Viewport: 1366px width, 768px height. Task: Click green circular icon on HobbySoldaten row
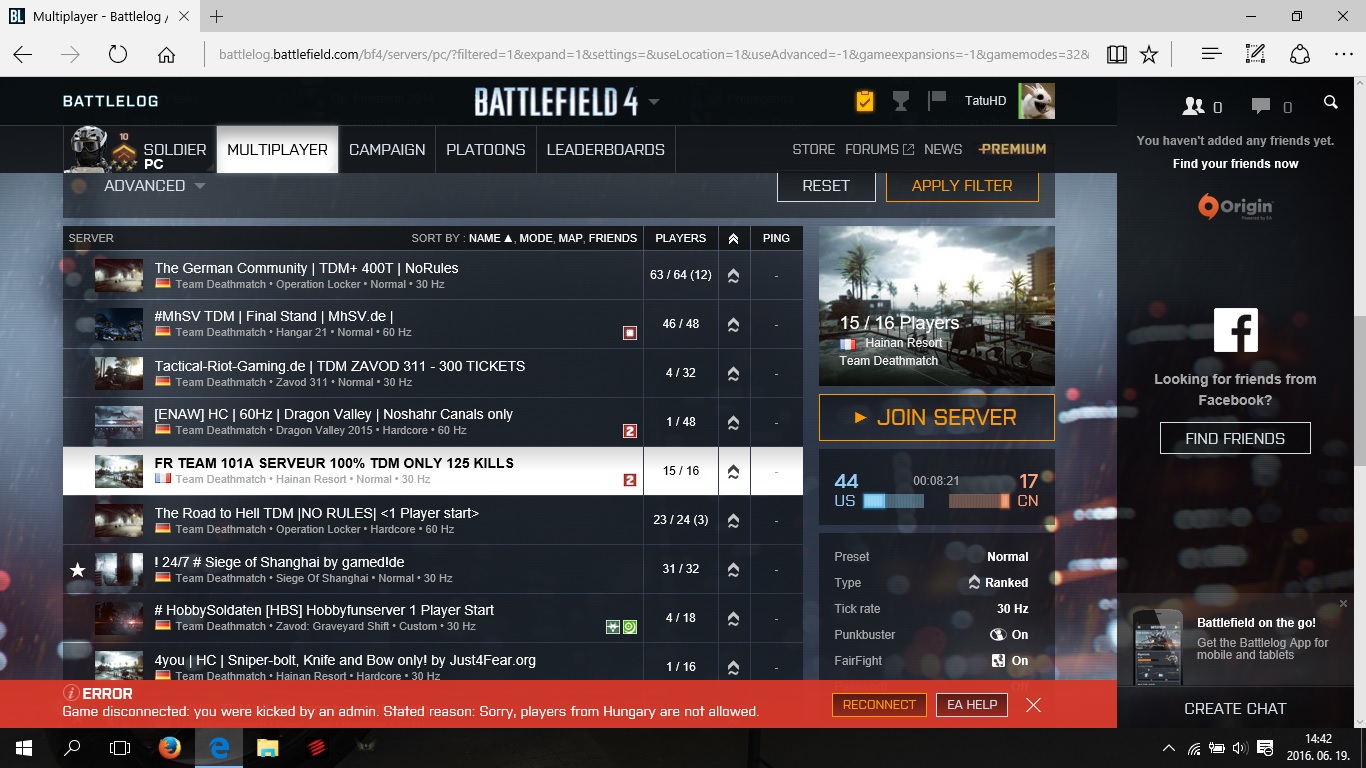pos(630,627)
